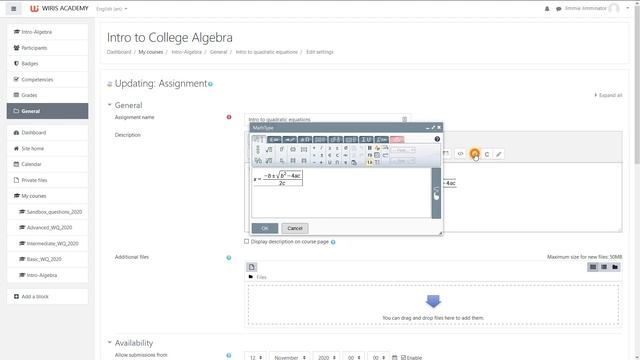Viewport: 640px width, 360px height.
Task: Go to Dashboard breadcrumb link
Action: pyautogui.click(x=119, y=52)
